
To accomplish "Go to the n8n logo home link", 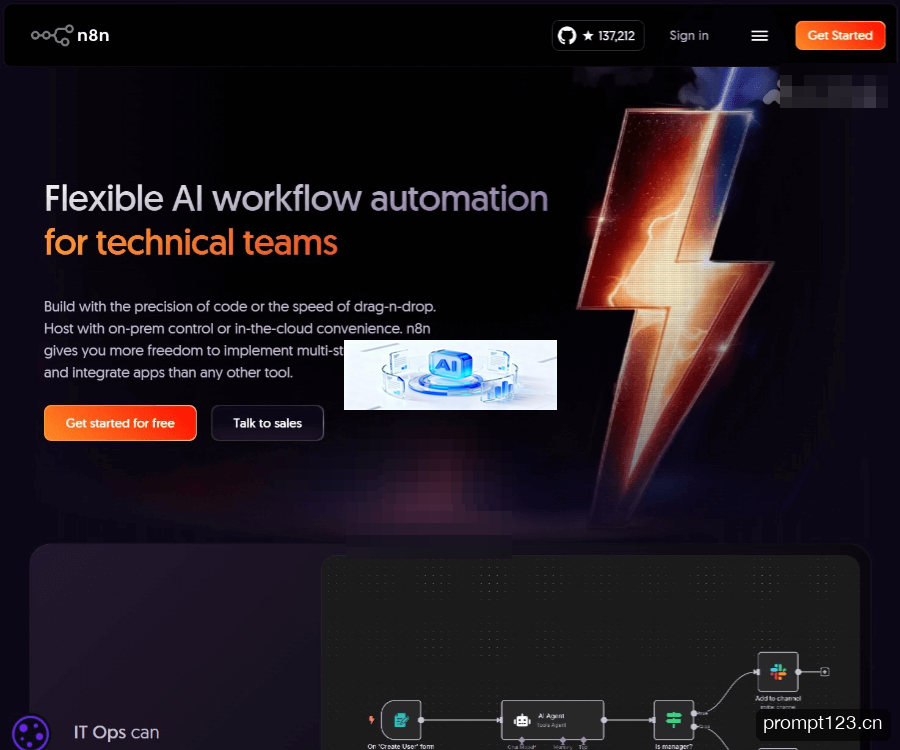I will point(70,35).
